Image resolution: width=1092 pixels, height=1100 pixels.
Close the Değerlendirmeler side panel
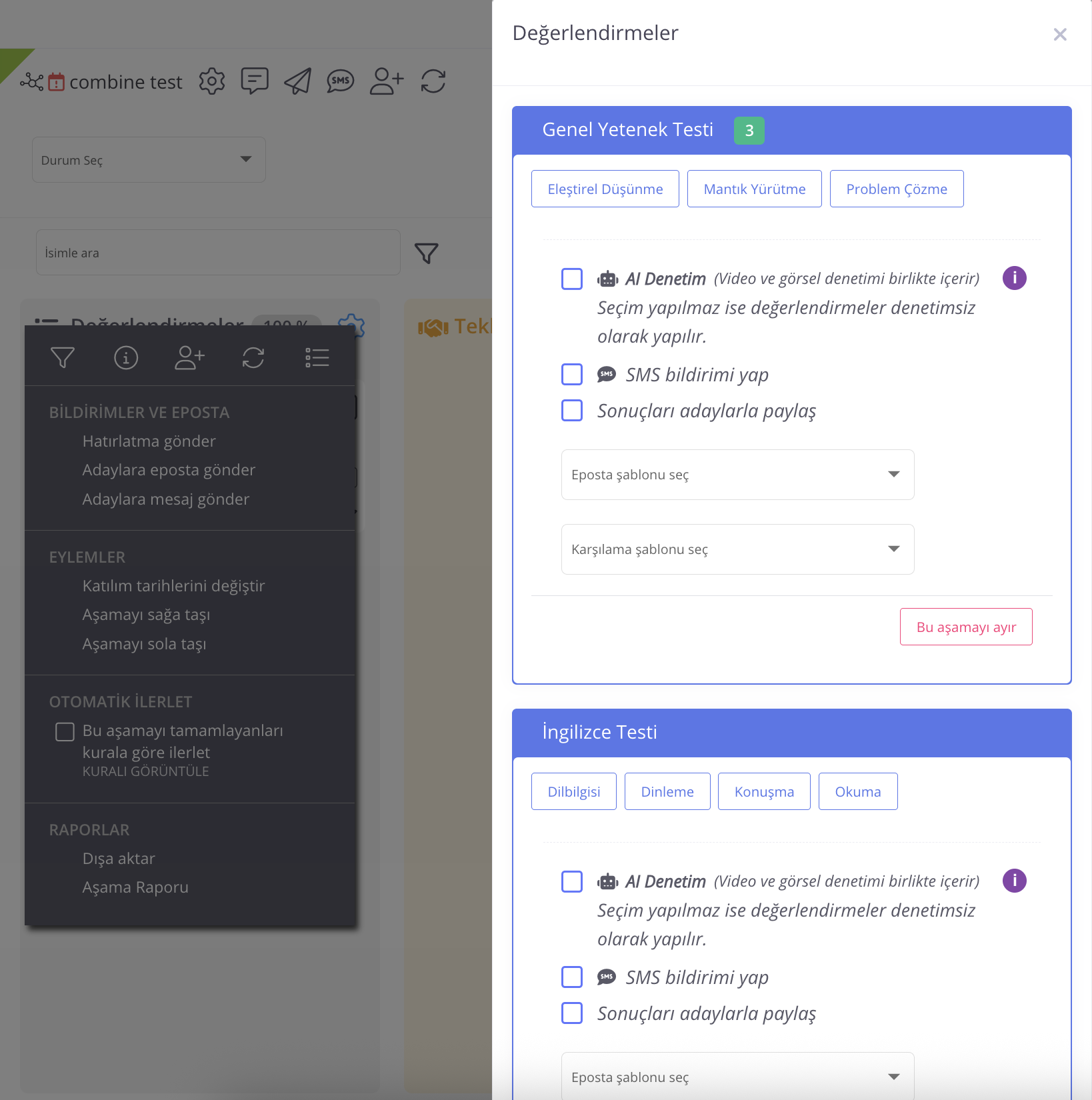point(1060,34)
